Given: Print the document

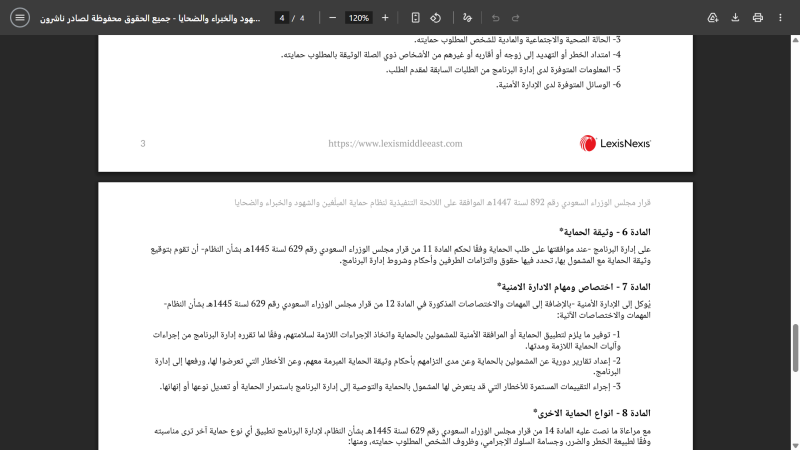Looking at the screenshot, I should 758,18.
